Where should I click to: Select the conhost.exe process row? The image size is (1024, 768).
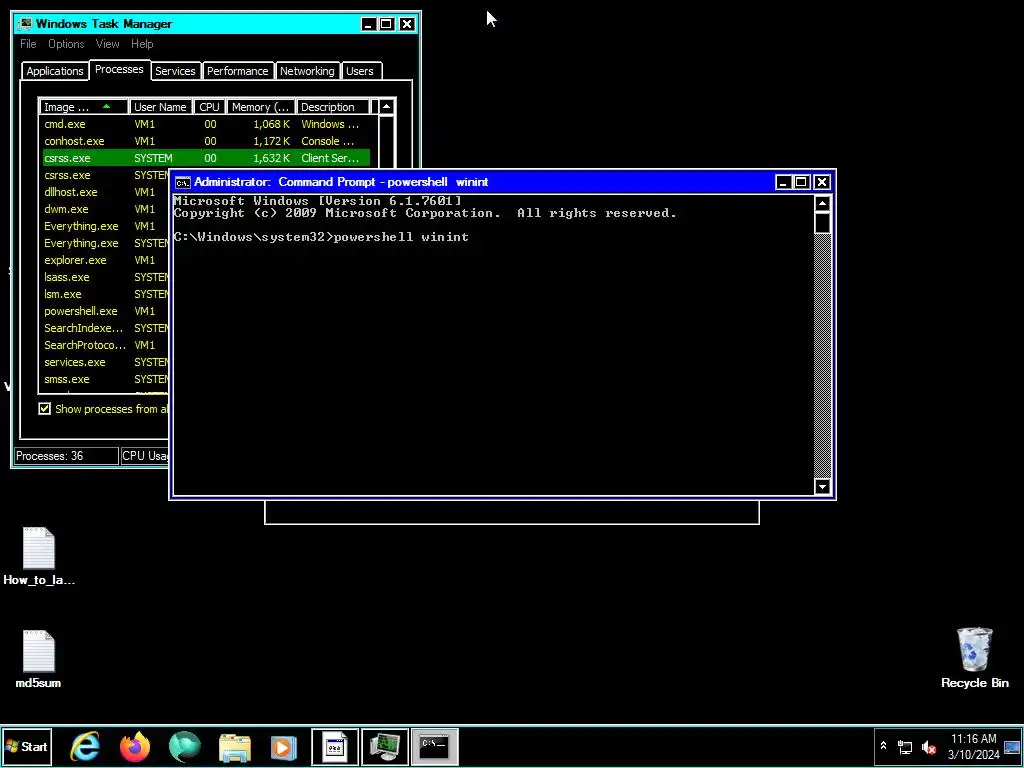[x=206, y=141]
